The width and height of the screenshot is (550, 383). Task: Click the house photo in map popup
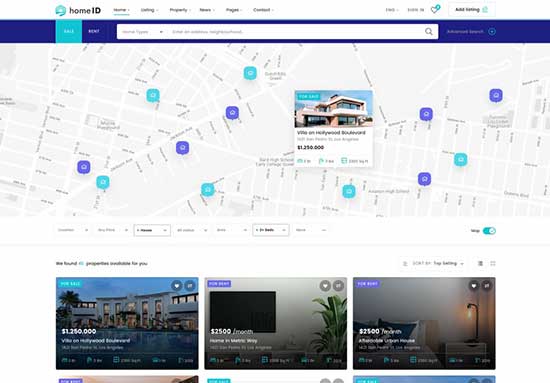tap(334, 109)
